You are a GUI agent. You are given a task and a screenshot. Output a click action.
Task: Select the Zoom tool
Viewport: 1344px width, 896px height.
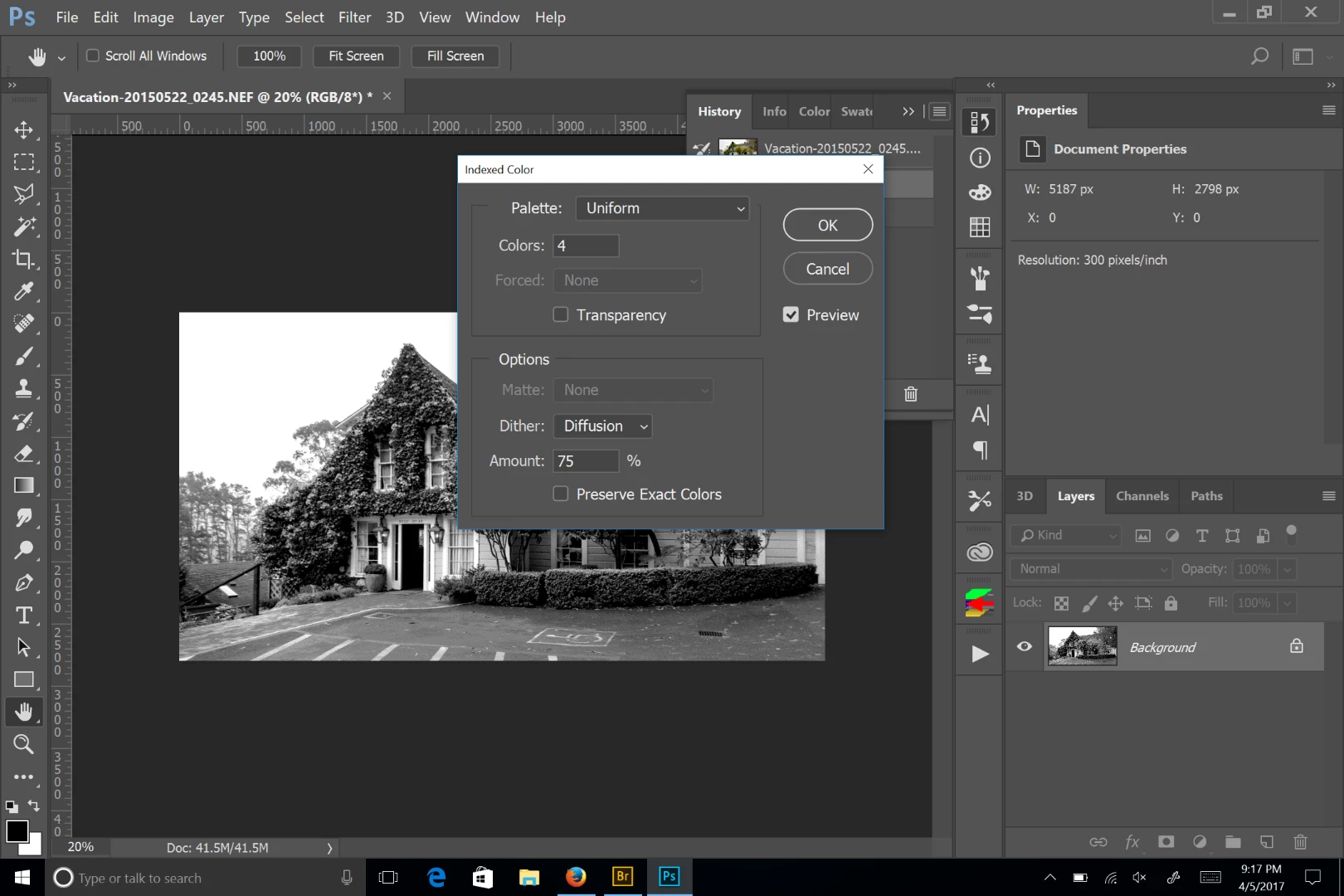tap(24, 744)
